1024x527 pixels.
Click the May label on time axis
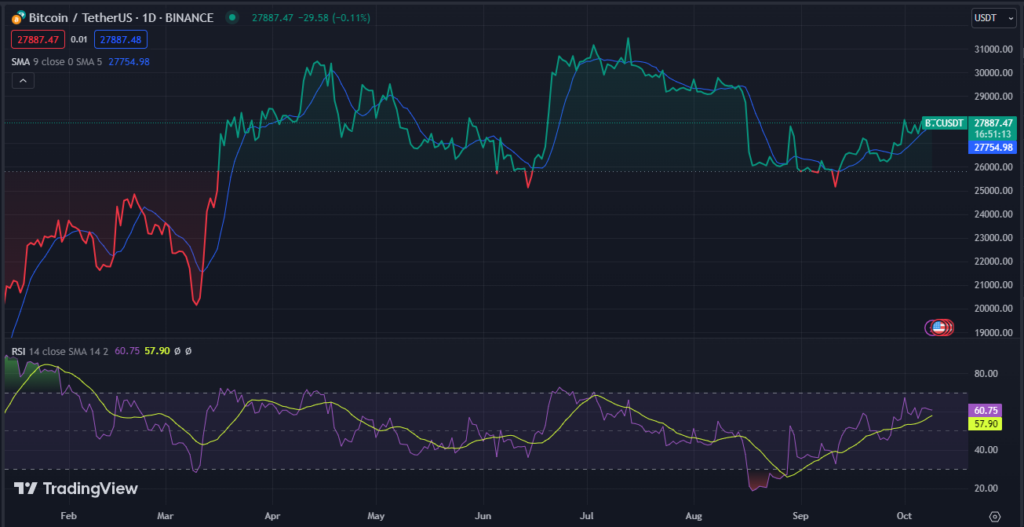pyautogui.click(x=376, y=516)
